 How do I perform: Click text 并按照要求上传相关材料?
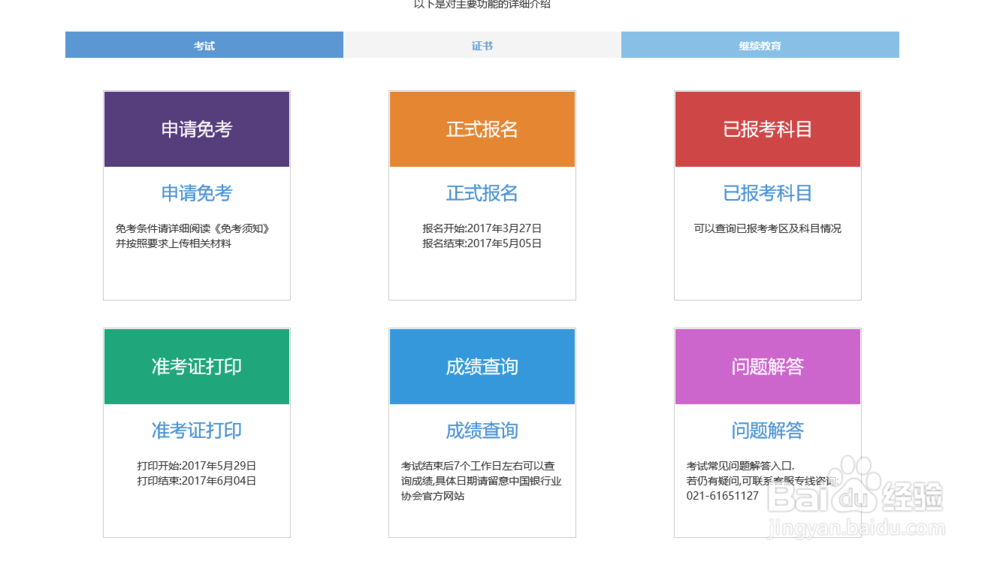pyautogui.click(x=173, y=244)
